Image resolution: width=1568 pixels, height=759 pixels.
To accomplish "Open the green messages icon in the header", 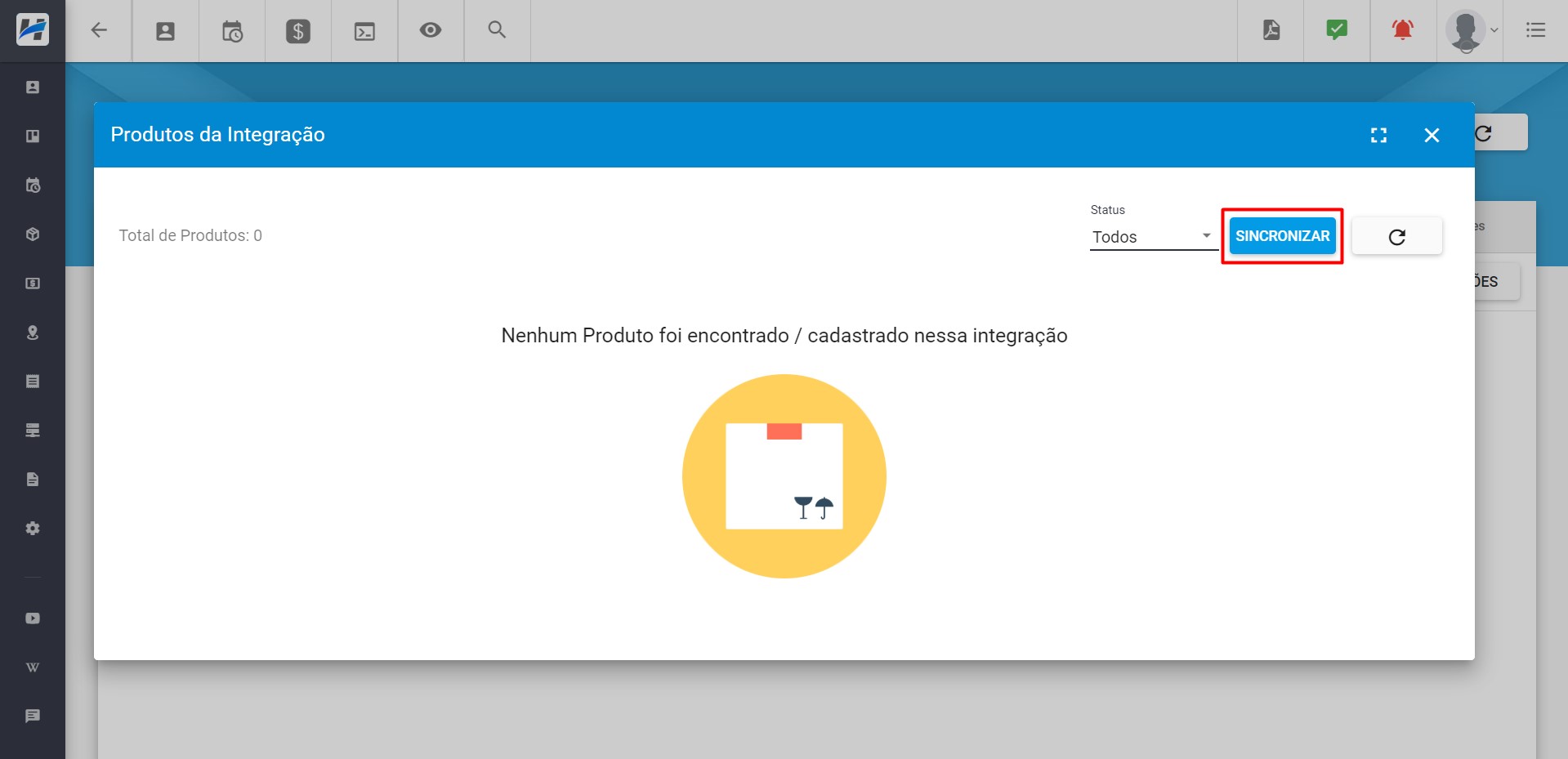I will (x=1336, y=30).
